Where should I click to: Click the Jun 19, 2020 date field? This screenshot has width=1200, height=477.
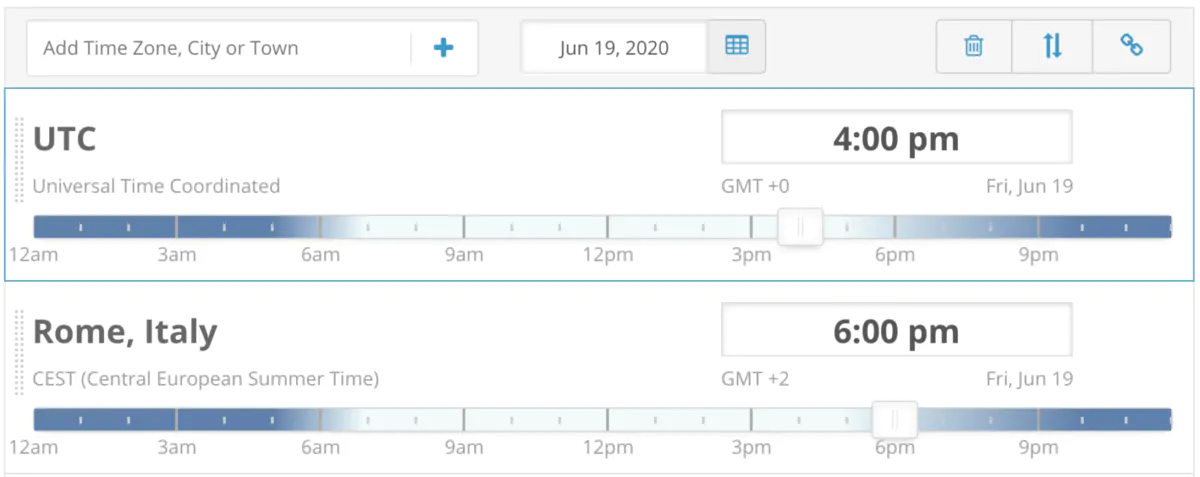coord(614,47)
